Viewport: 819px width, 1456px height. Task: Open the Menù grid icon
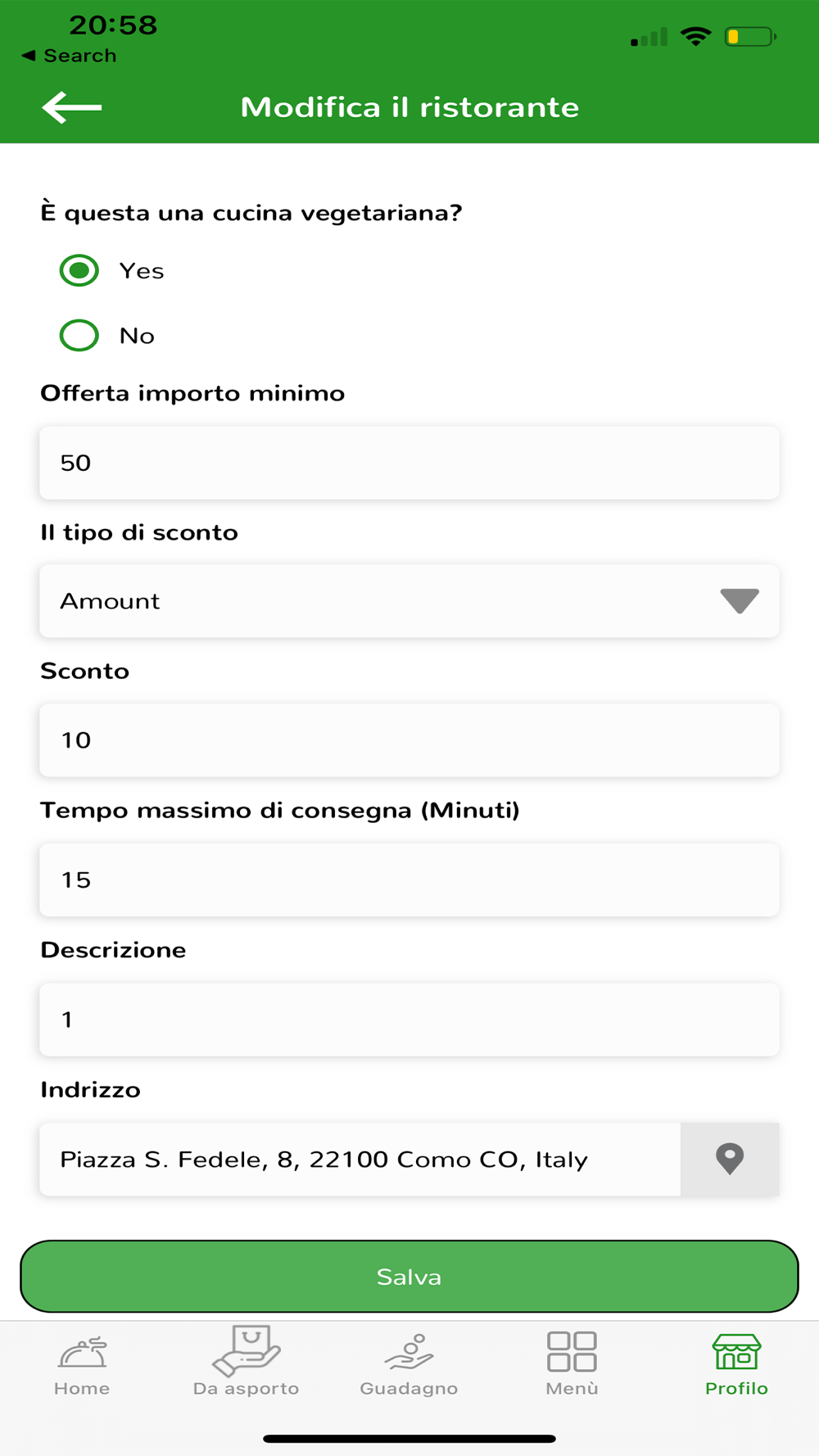(x=572, y=1351)
